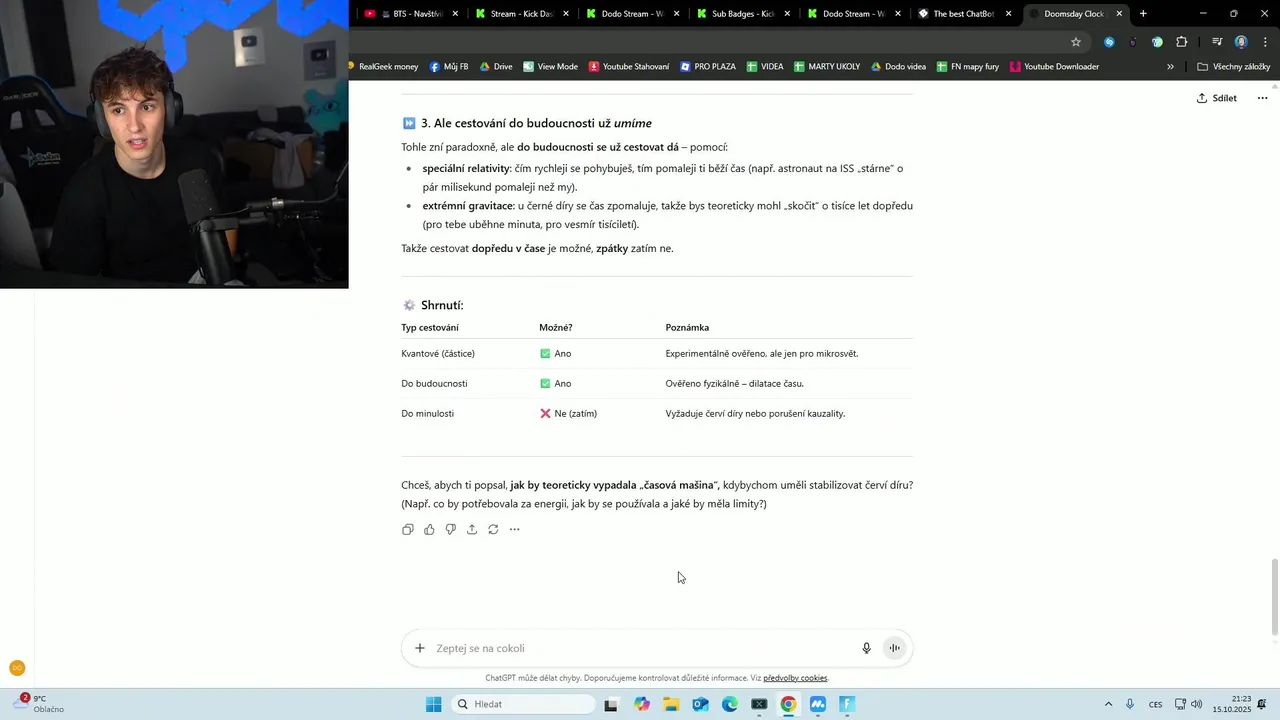The height and width of the screenshot is (720, 1280).
Task: Open the View Mode bookmark
Action: click(x=550, y=67)
